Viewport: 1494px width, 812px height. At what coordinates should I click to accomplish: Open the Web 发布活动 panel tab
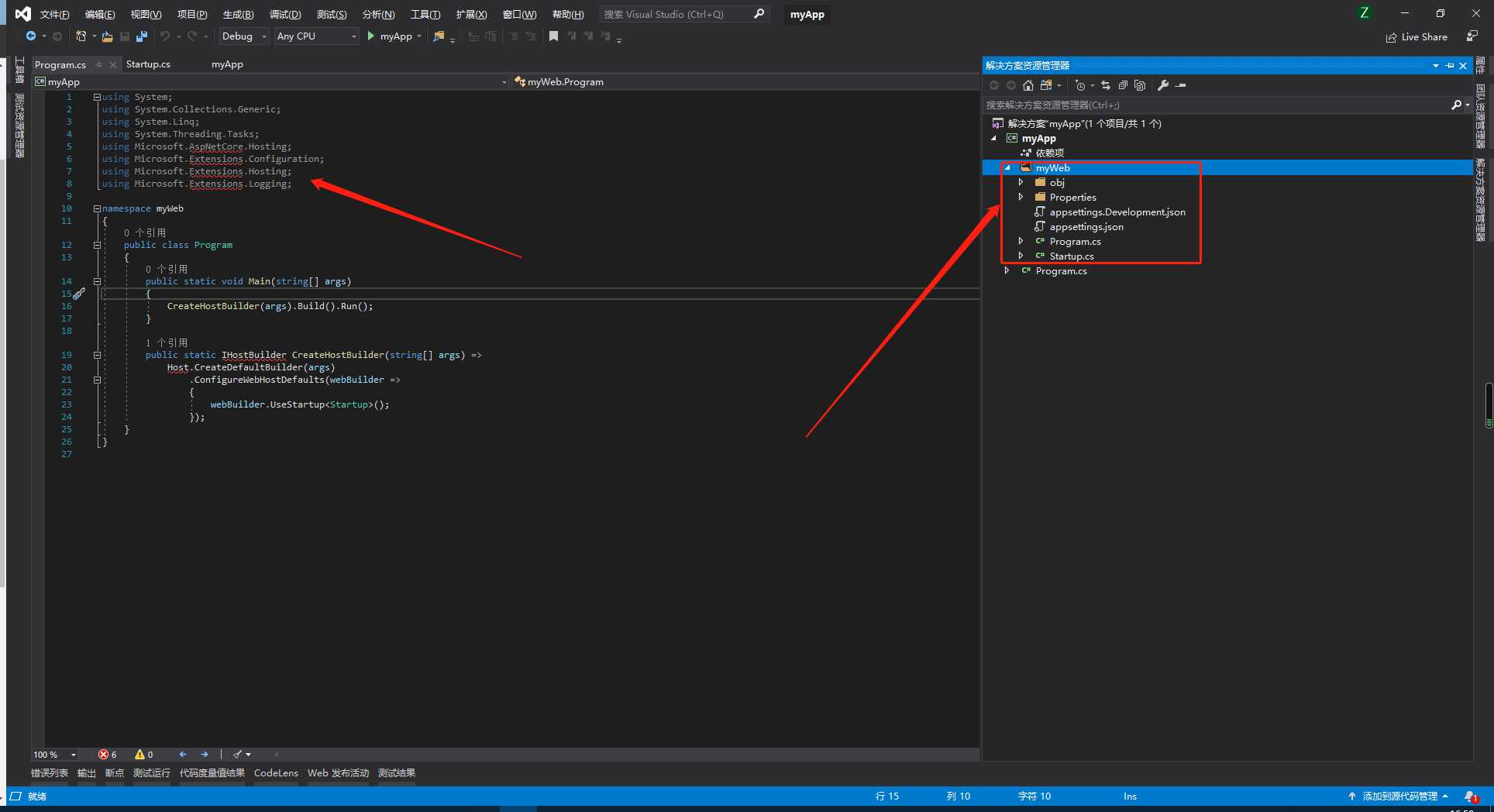(339, 773)
